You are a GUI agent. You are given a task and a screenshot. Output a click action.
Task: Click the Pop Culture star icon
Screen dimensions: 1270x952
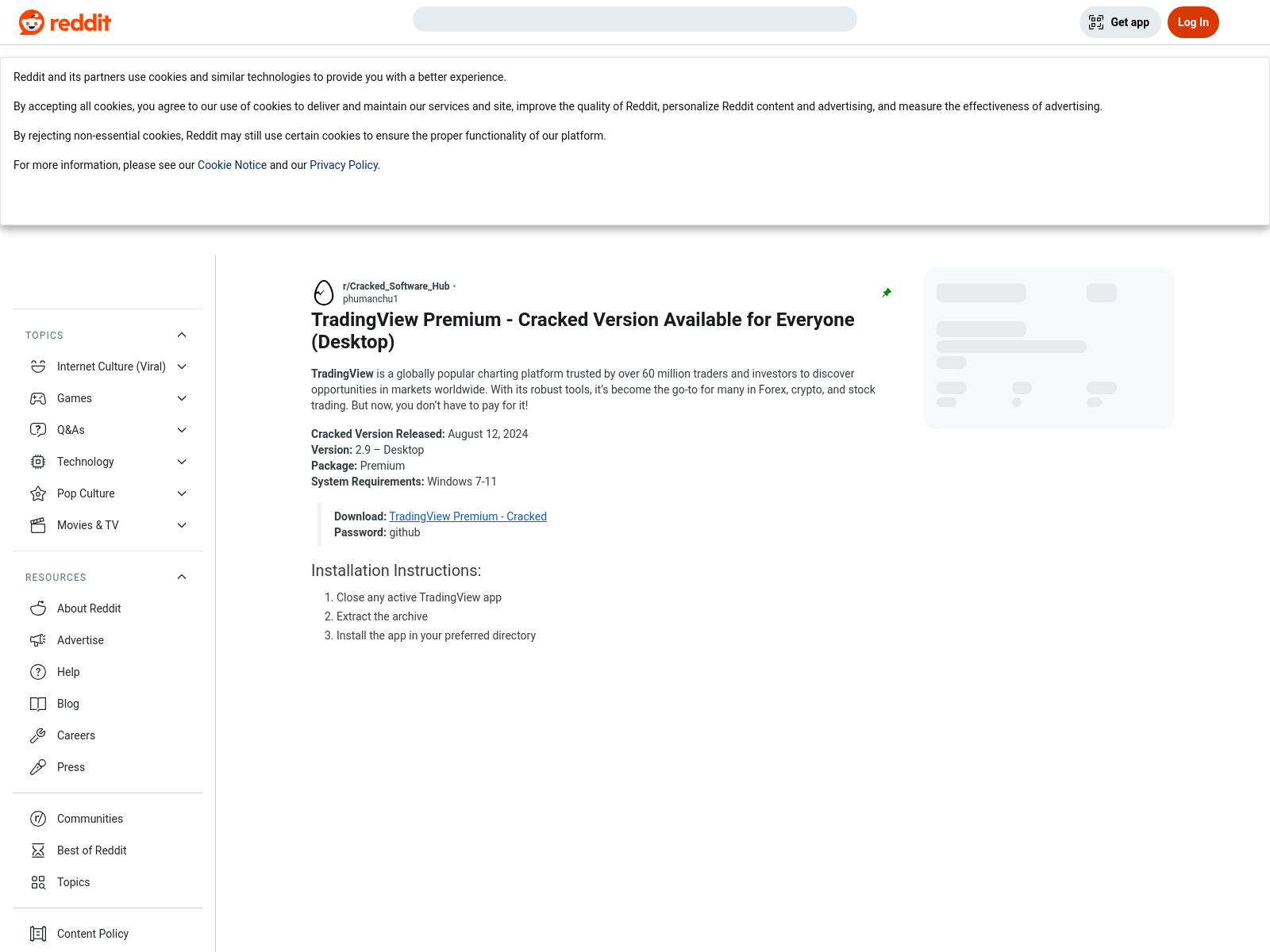38,493
